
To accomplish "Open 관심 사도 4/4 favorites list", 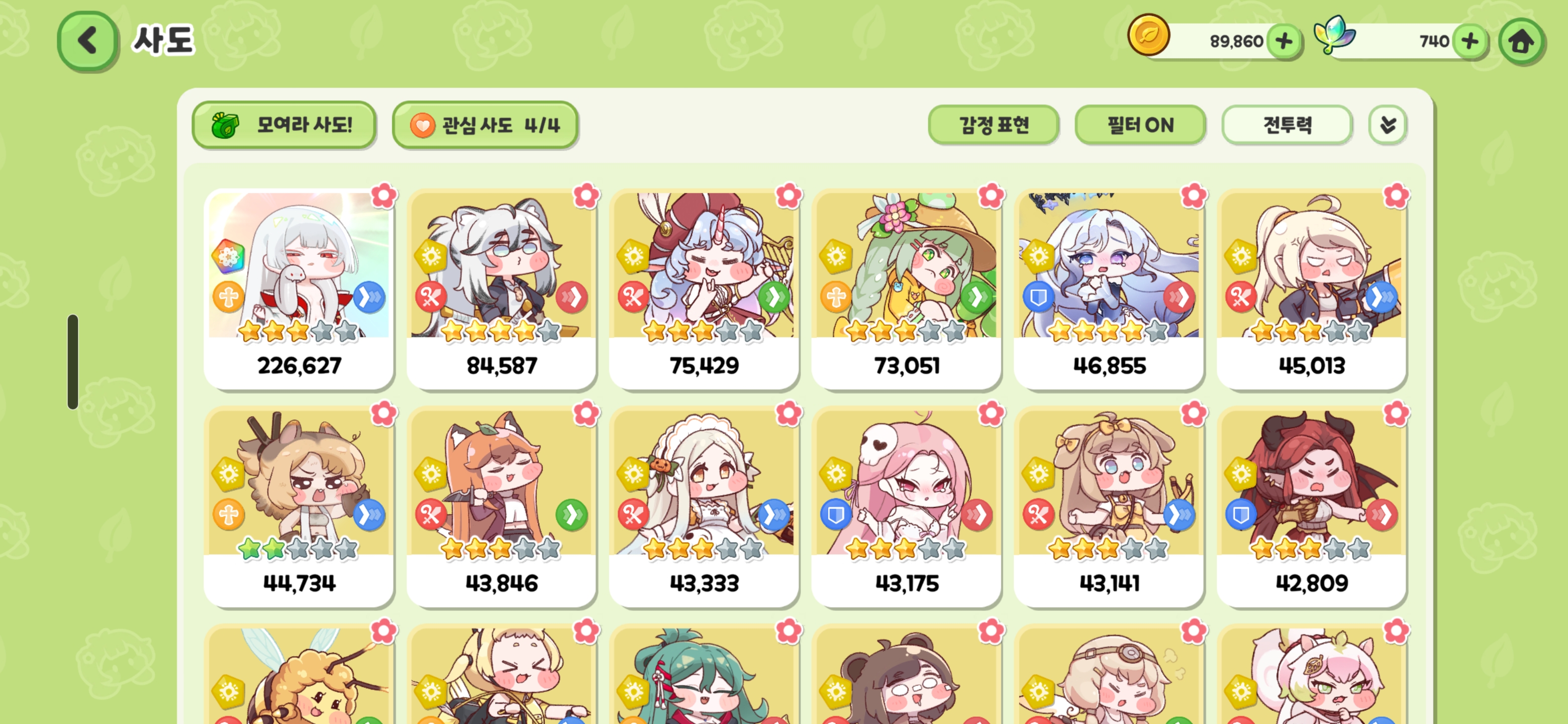I will 485,125.
